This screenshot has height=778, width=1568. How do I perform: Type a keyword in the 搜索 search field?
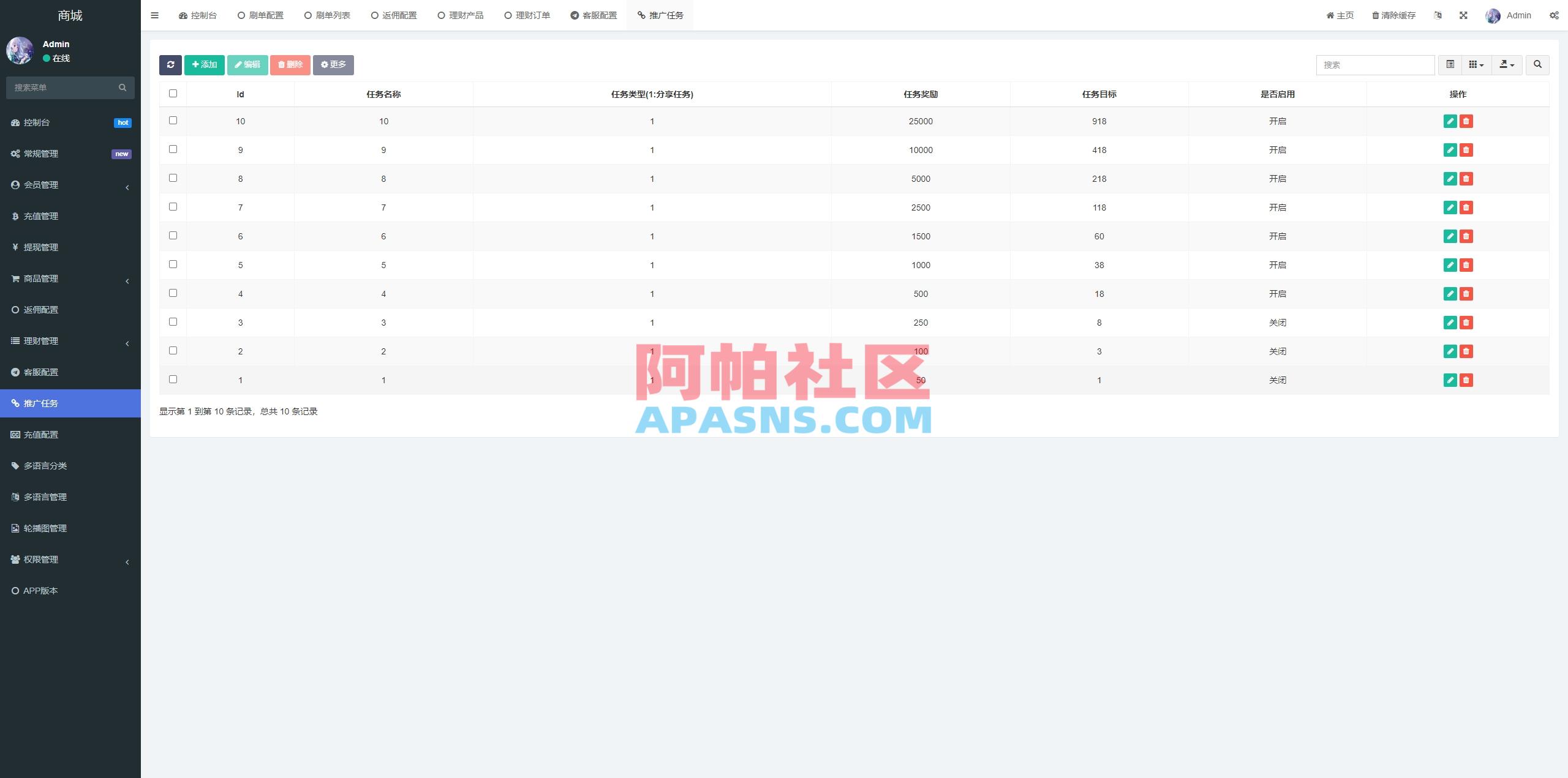point(1374,64)
